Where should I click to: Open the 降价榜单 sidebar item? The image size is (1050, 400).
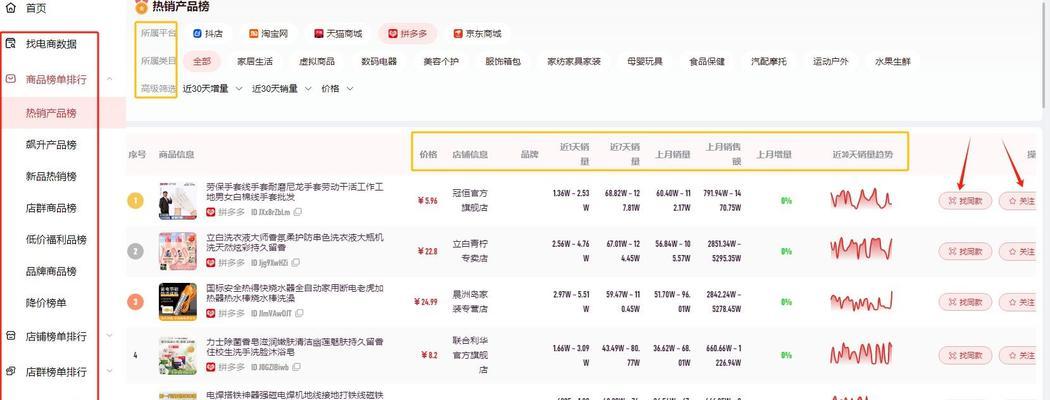[x=46, y=303]
